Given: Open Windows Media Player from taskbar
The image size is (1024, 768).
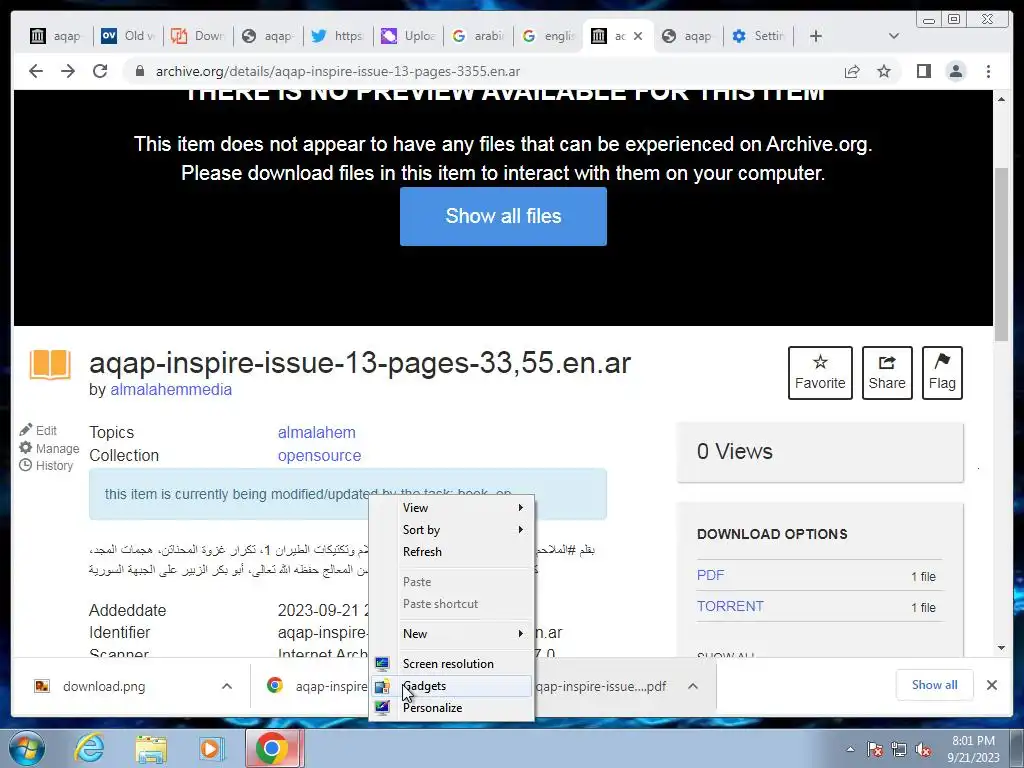Looking at the screenshot, I should pos(212,749).
